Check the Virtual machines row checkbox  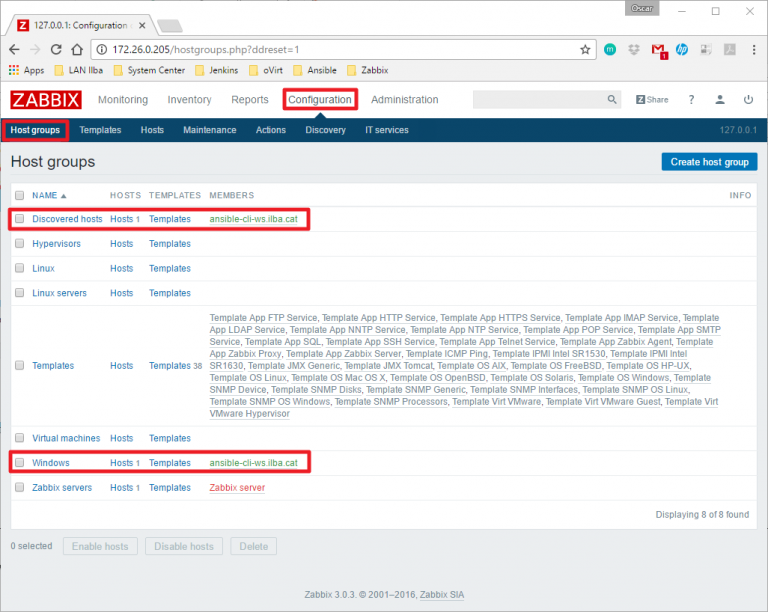(x=20, y=438)
